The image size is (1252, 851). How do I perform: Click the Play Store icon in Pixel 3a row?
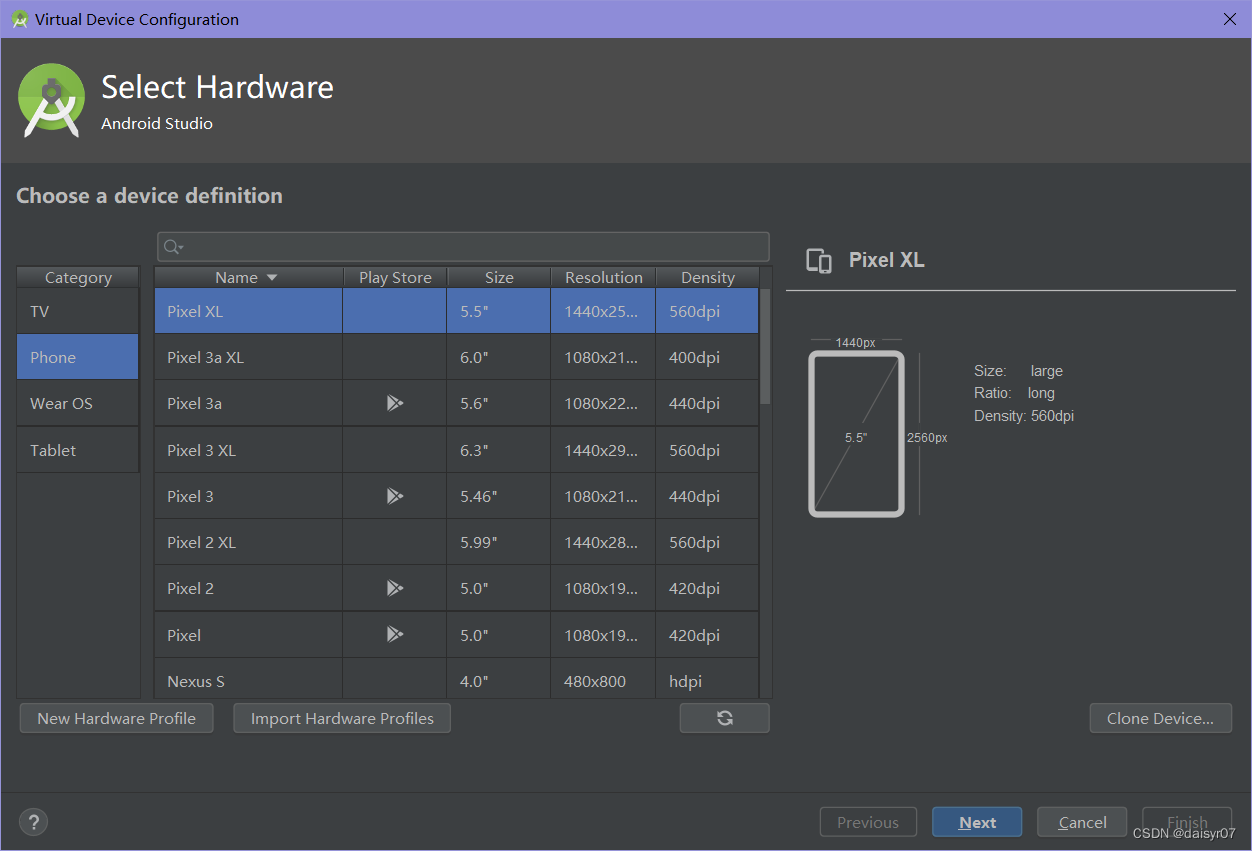[395, 403]
